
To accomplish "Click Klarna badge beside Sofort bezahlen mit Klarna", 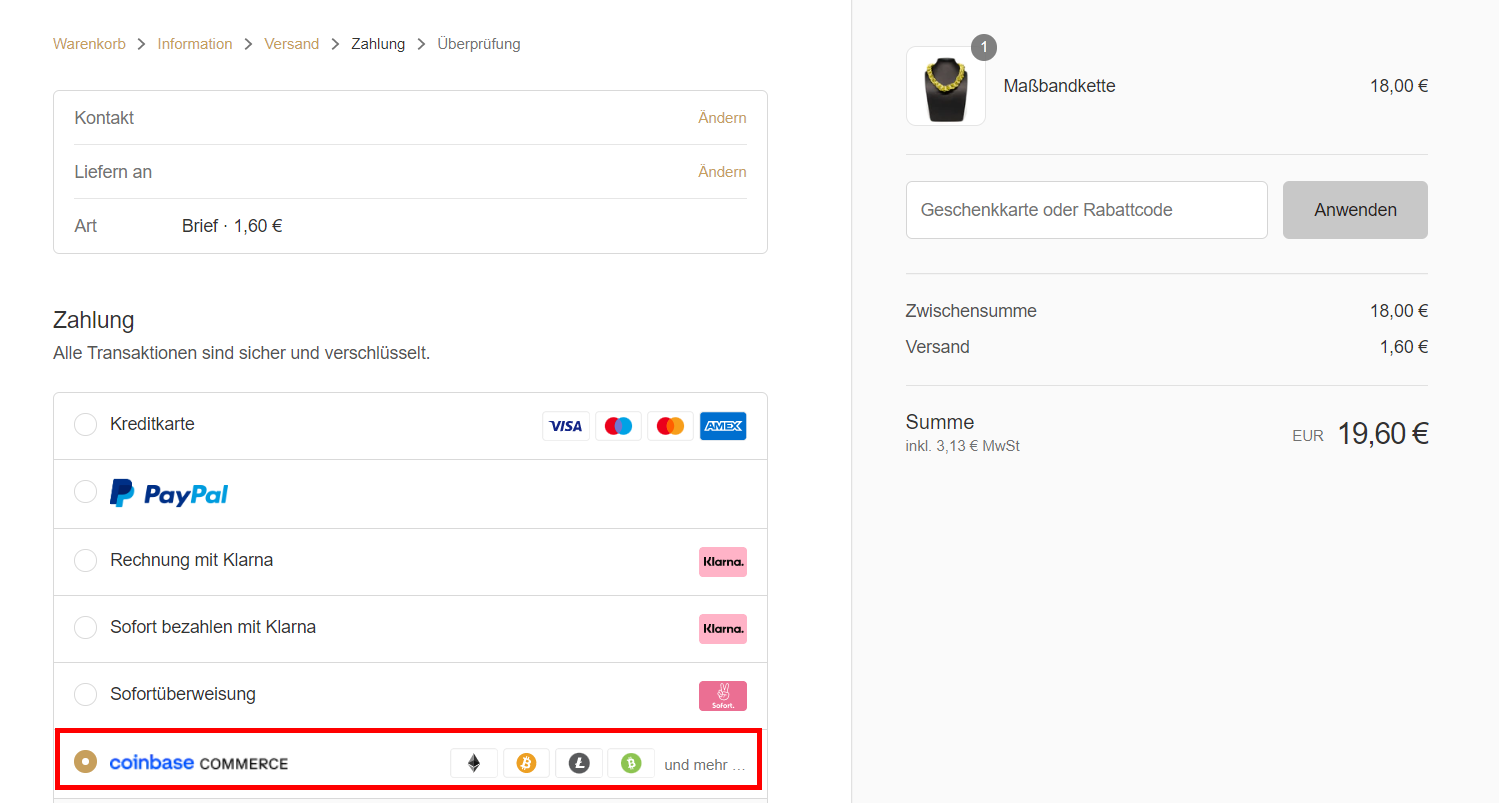I will point(723,629).
